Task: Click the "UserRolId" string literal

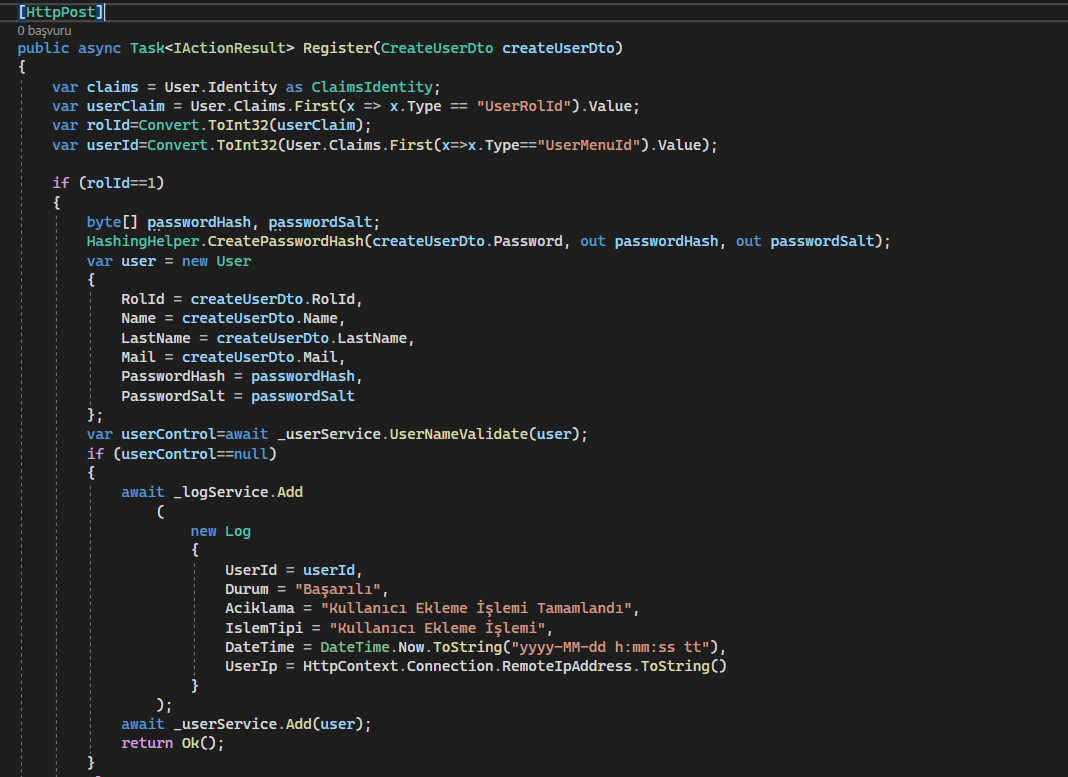Action: [524, 106]
